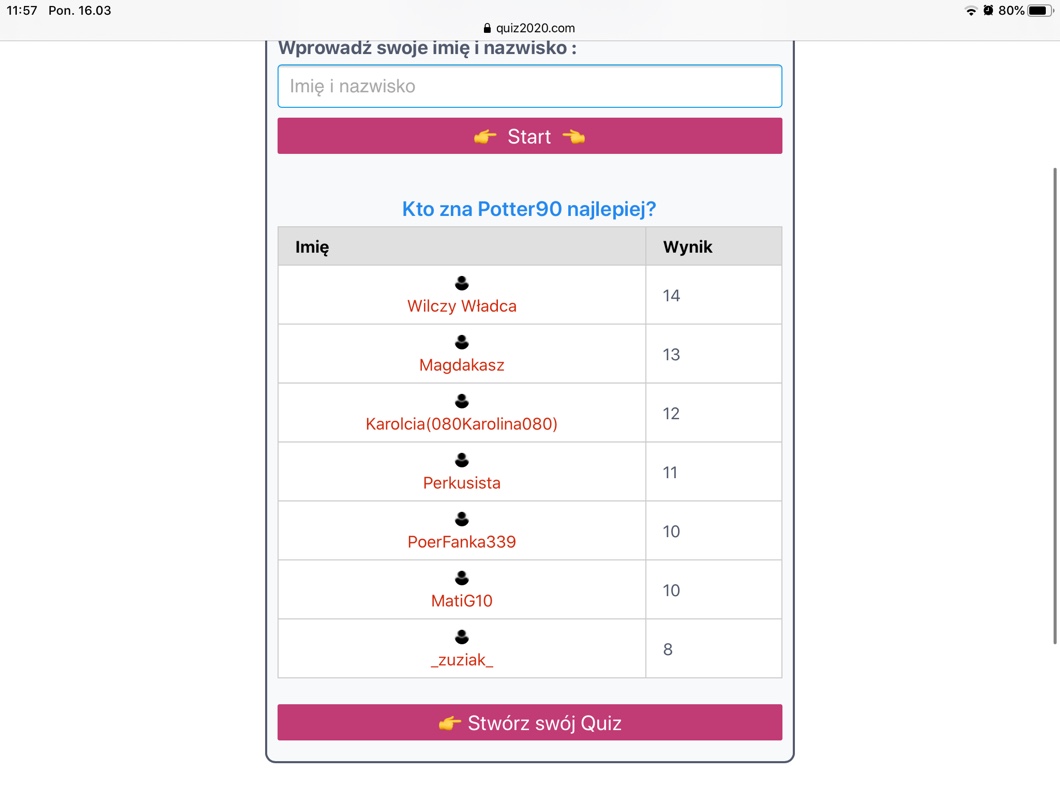Open the Karolcia(080Karolina080) name link

462,424
